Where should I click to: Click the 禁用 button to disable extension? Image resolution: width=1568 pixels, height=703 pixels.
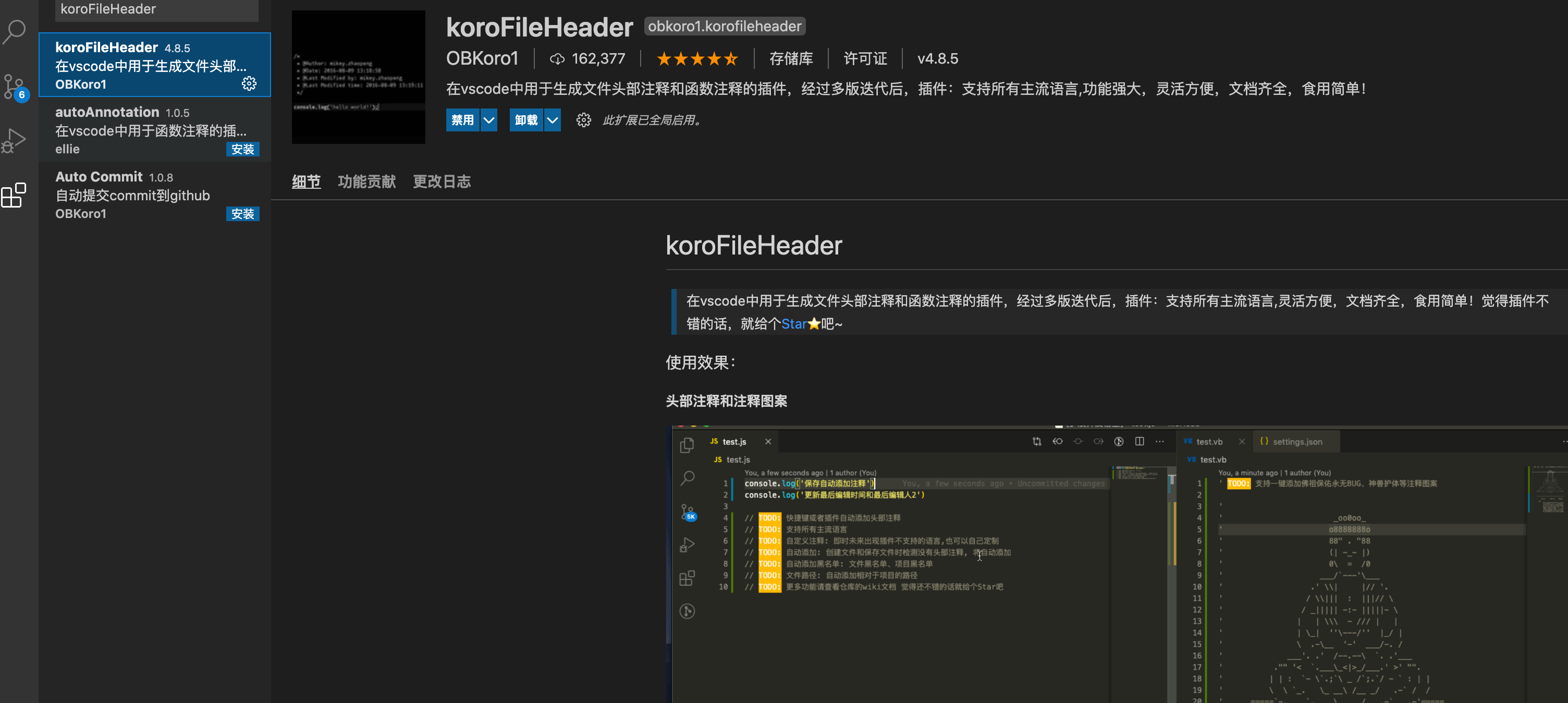tap(462, 120)
